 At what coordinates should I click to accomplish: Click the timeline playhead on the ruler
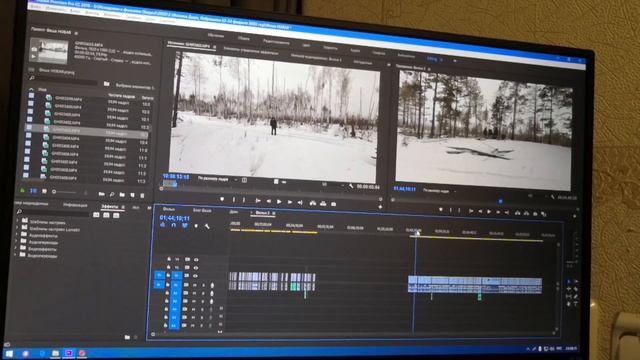415,232
